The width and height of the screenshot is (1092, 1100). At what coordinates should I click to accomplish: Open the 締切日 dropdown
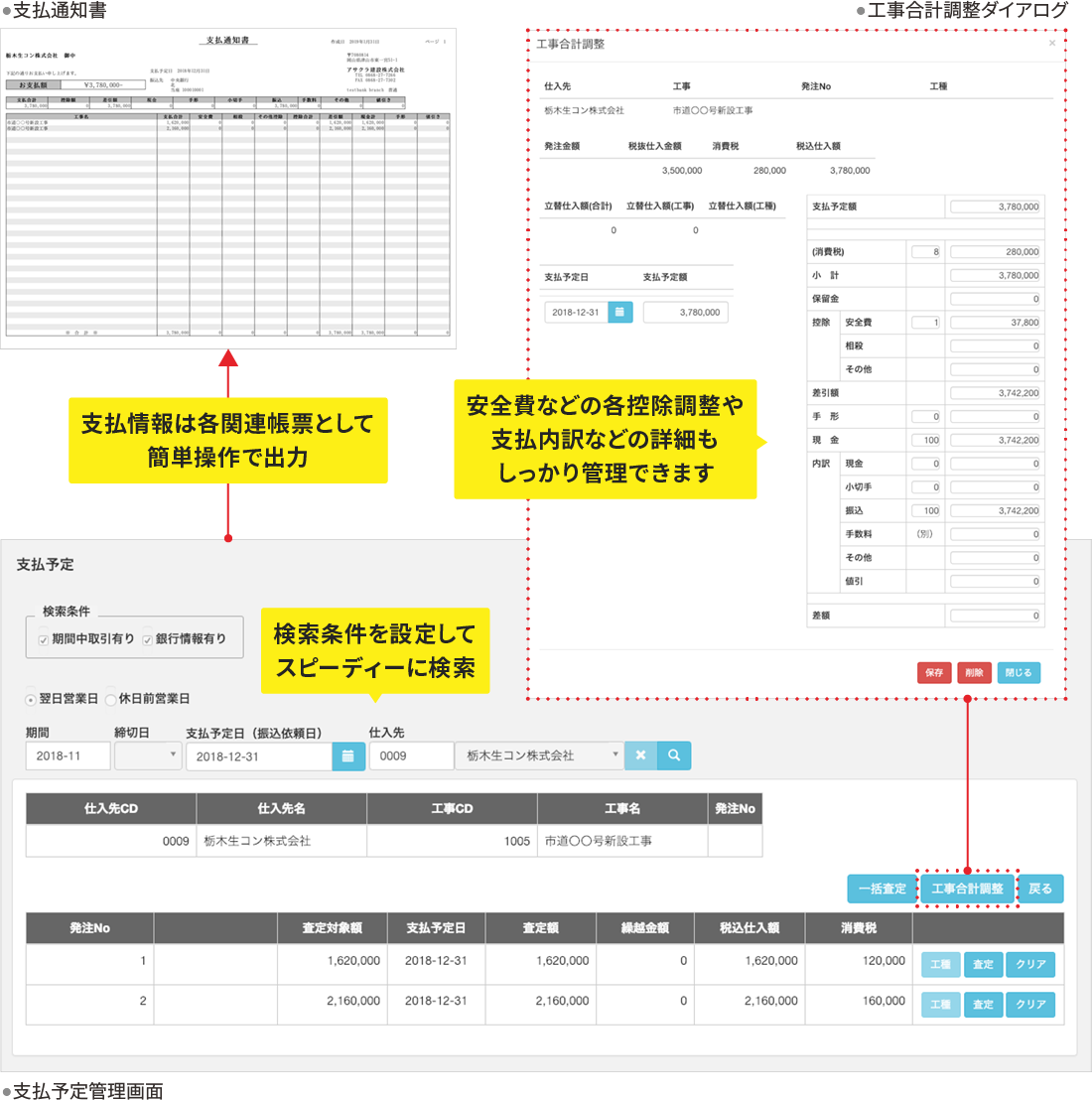coord(148,756)
